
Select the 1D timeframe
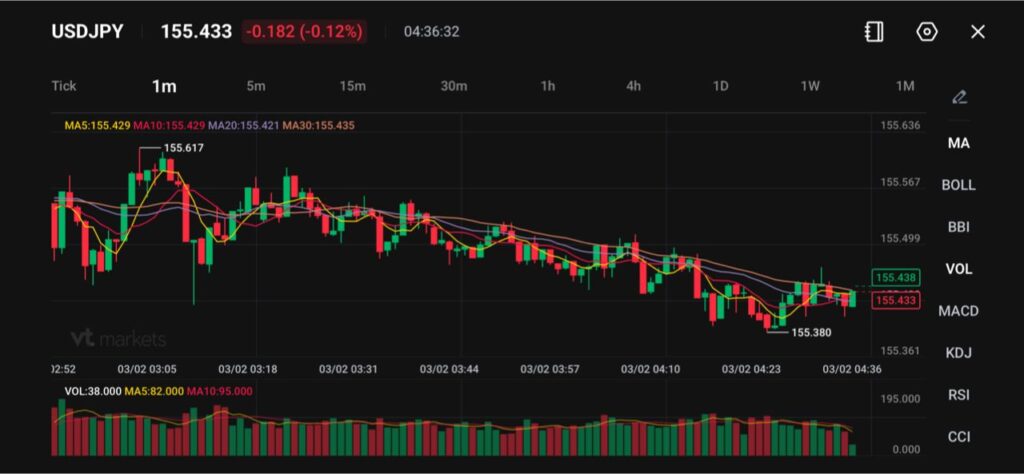[720, 86]
